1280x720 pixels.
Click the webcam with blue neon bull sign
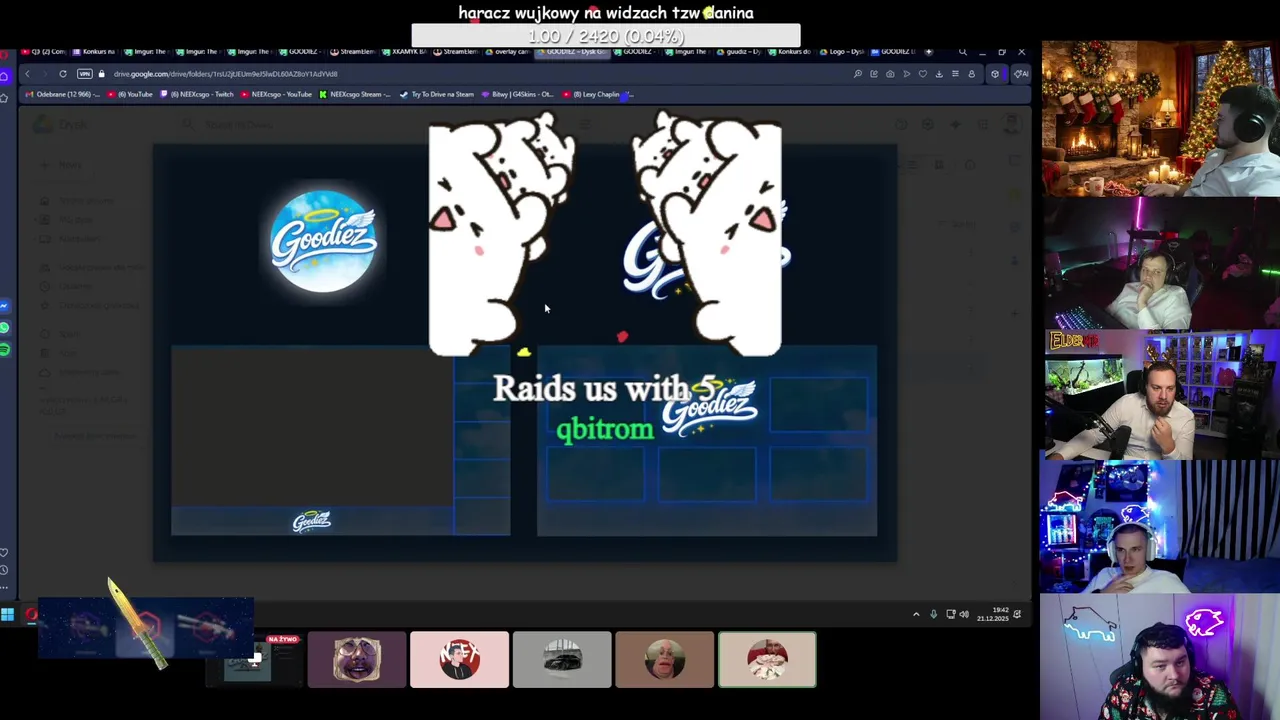pos(1160,657)
